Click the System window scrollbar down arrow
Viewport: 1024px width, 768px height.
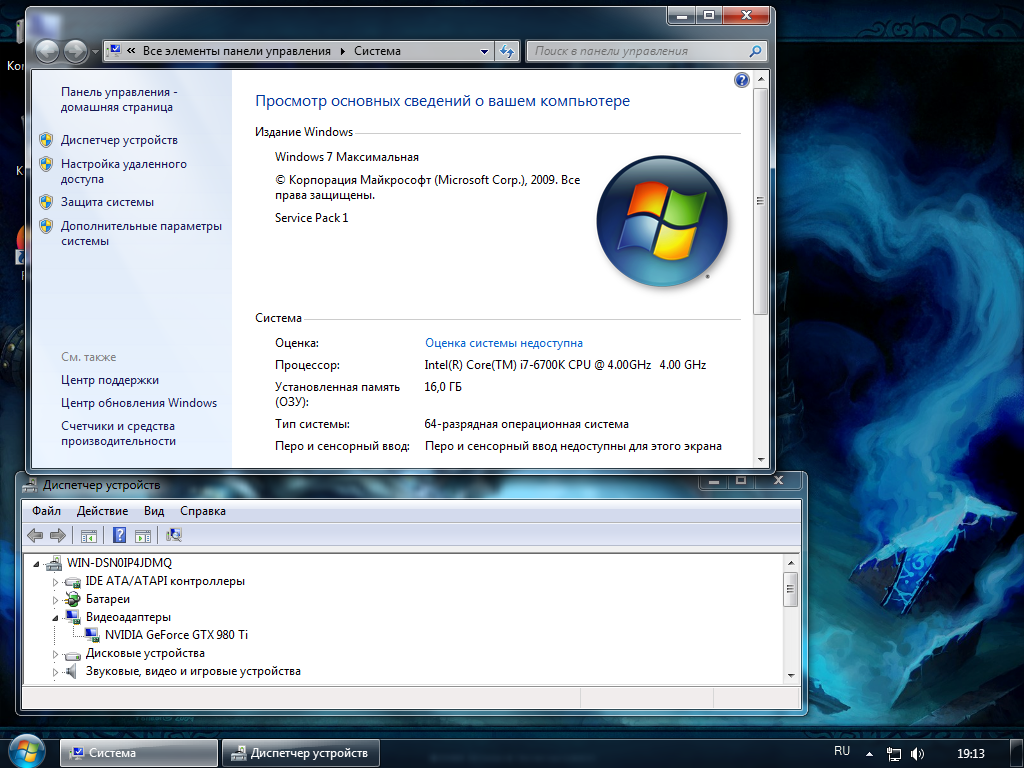(760, 459)
